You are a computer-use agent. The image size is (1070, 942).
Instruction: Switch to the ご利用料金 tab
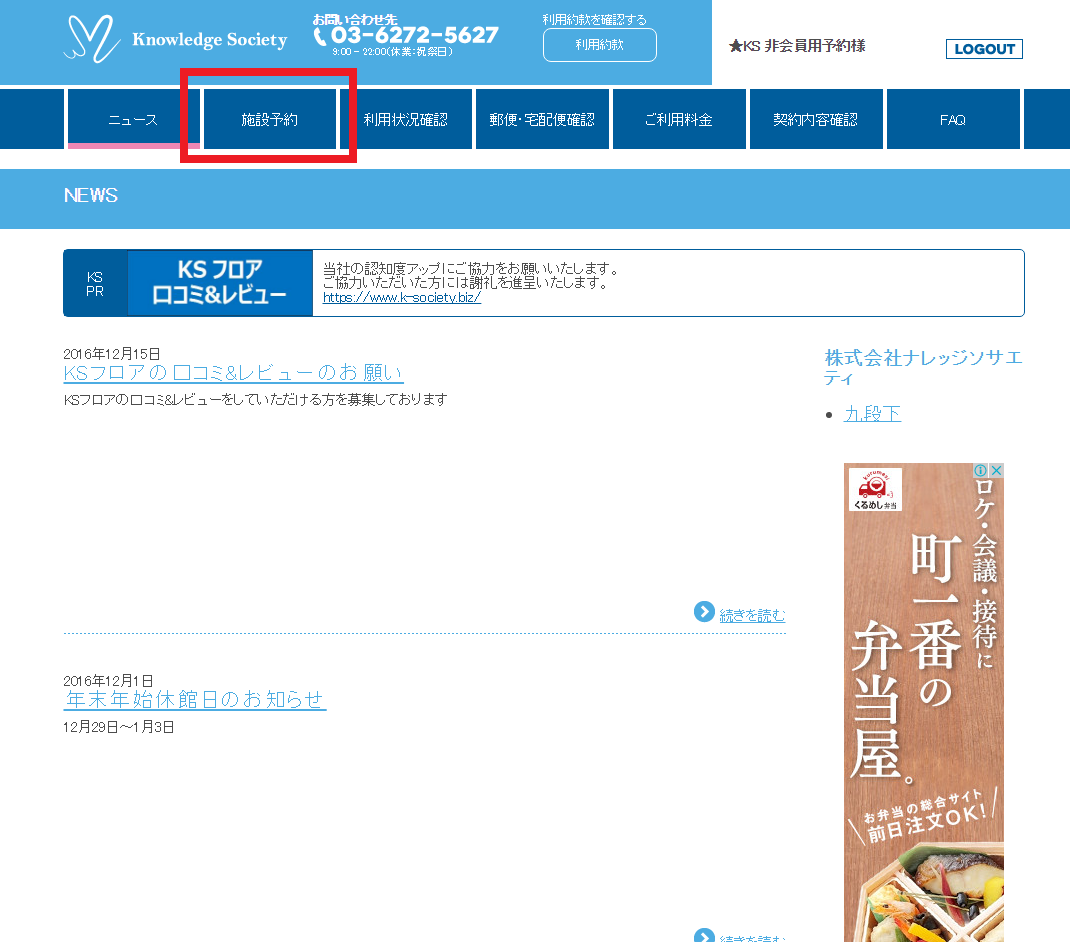point(679,119)
